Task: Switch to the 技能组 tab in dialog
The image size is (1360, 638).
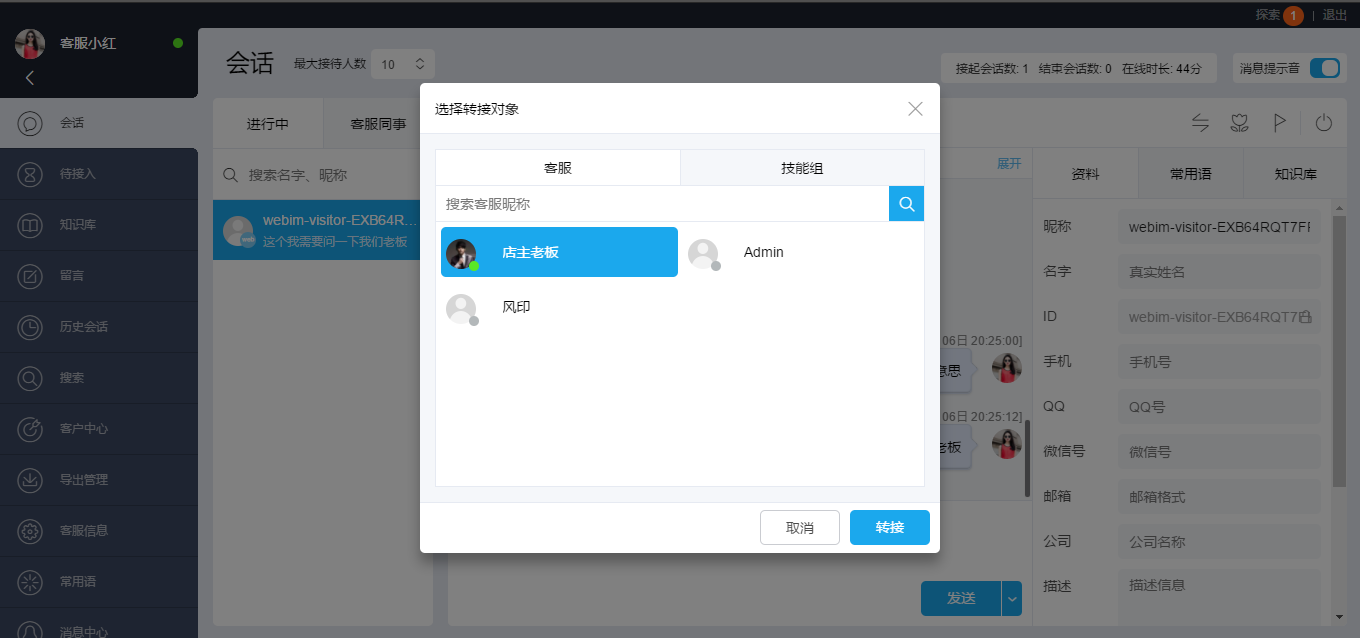Action: click(802, 168)
